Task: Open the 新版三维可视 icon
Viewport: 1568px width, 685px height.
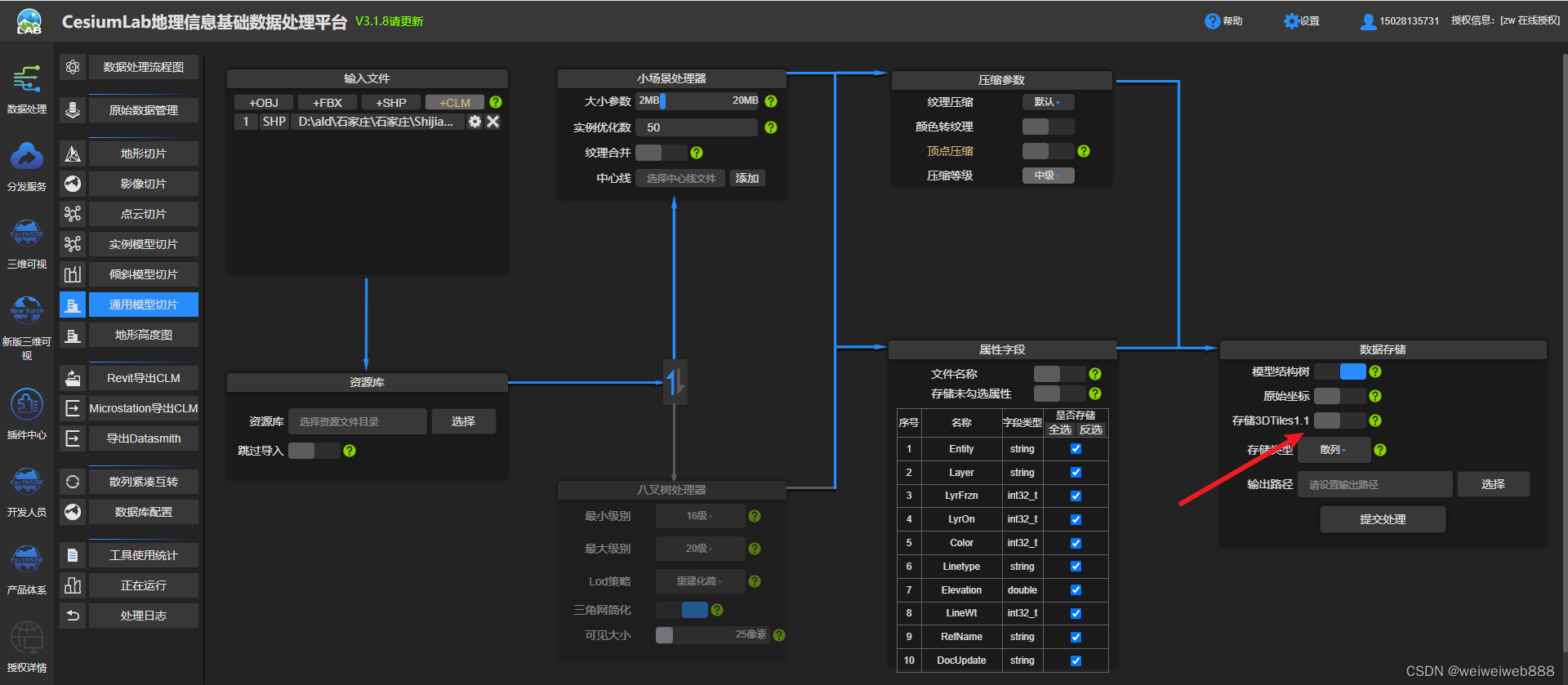Action: click(27, 311)
